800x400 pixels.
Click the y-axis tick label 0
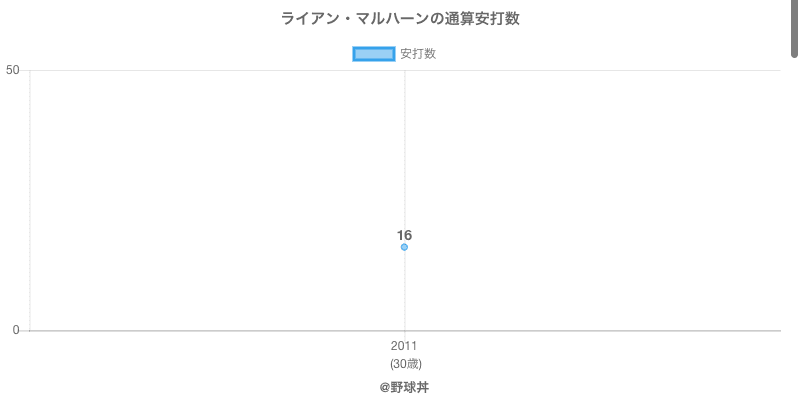pyautogui.click(x=16, y=330)
